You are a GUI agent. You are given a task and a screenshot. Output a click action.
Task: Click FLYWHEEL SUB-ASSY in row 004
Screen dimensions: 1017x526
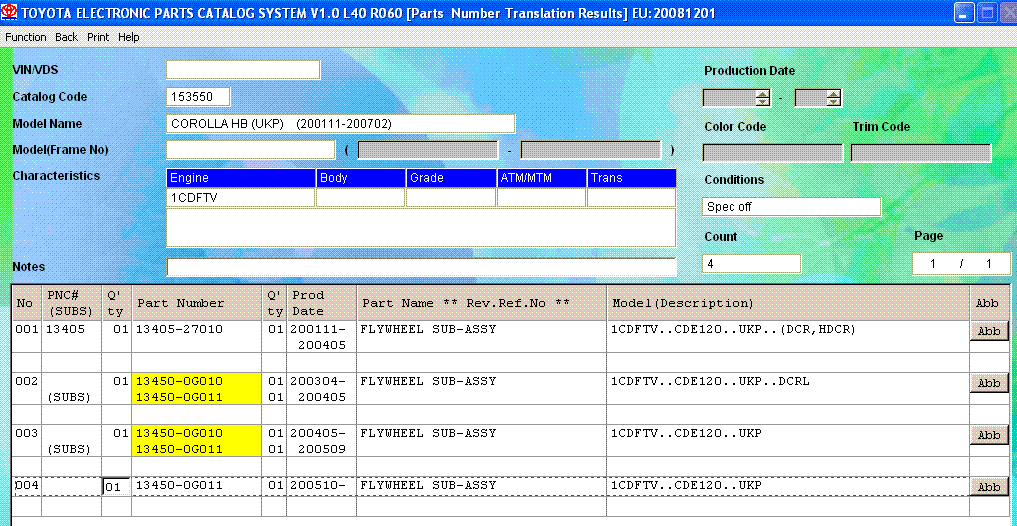click(428, 485)
